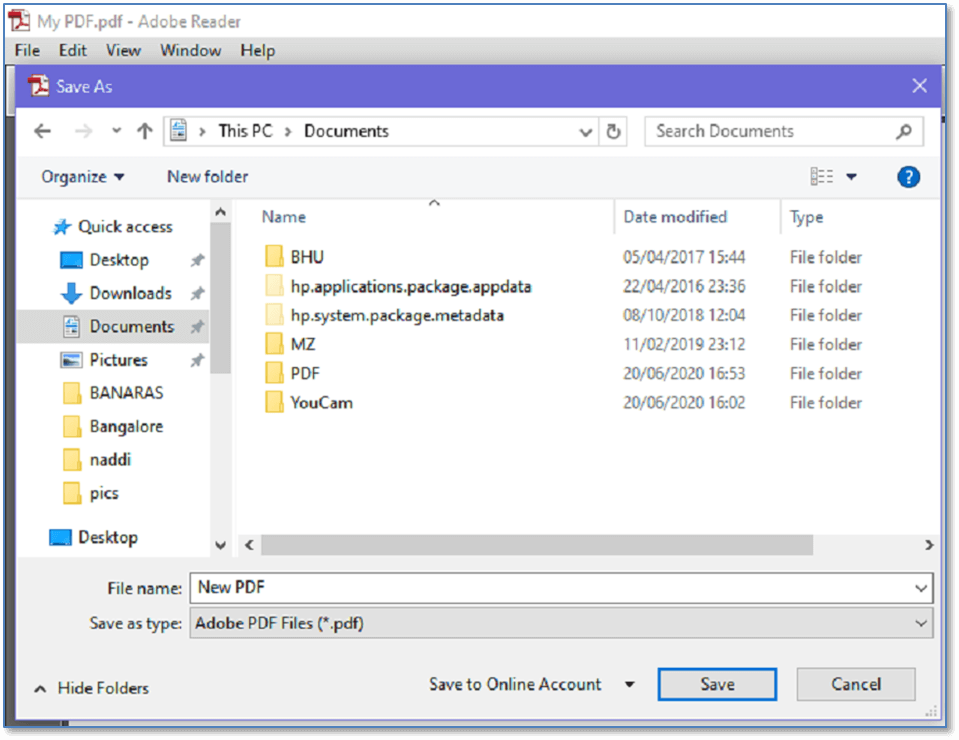Screen dimensions: 959x740
Task: Click the Back arrow navigation icon
Action: [42, 131]
